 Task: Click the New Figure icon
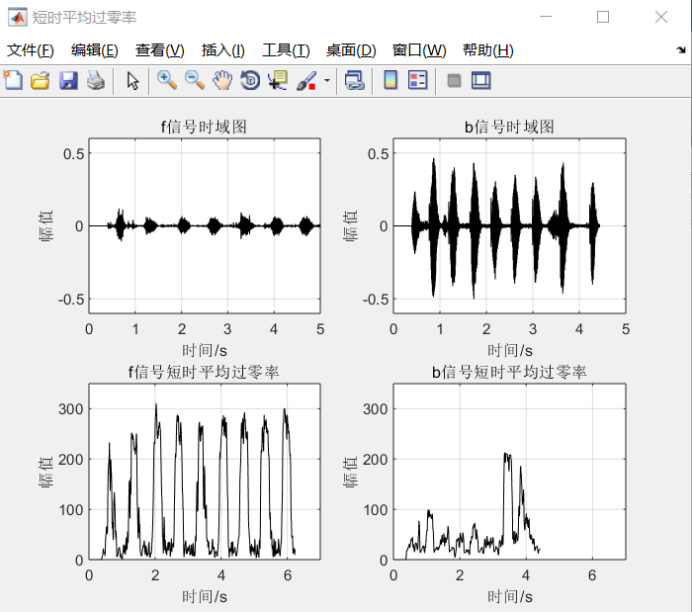(x=13, y=81)
